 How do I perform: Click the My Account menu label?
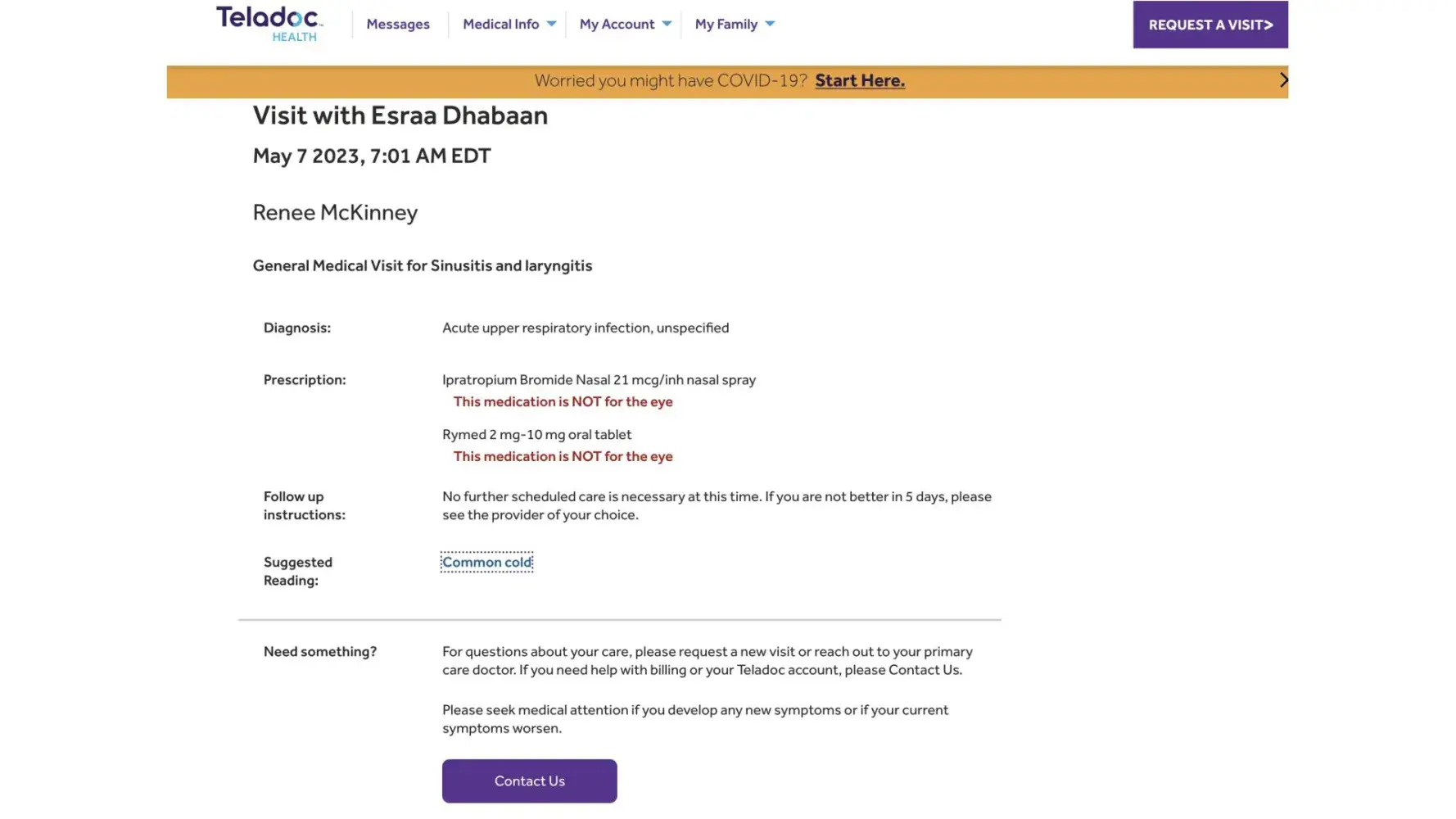coord(617,25)
